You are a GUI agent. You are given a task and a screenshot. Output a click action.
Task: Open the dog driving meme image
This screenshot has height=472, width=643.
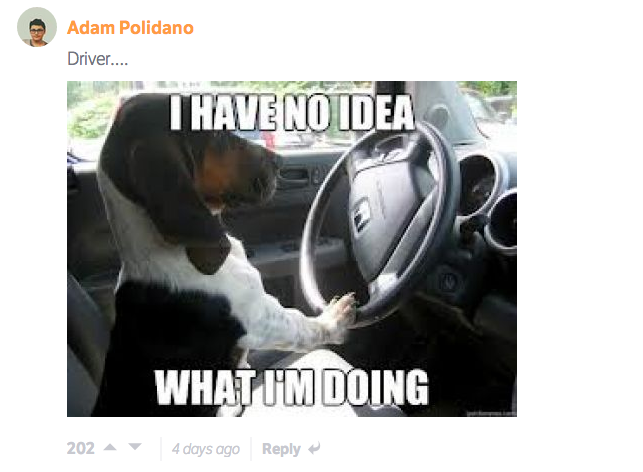pyautogui.click(x=292, y=249)
